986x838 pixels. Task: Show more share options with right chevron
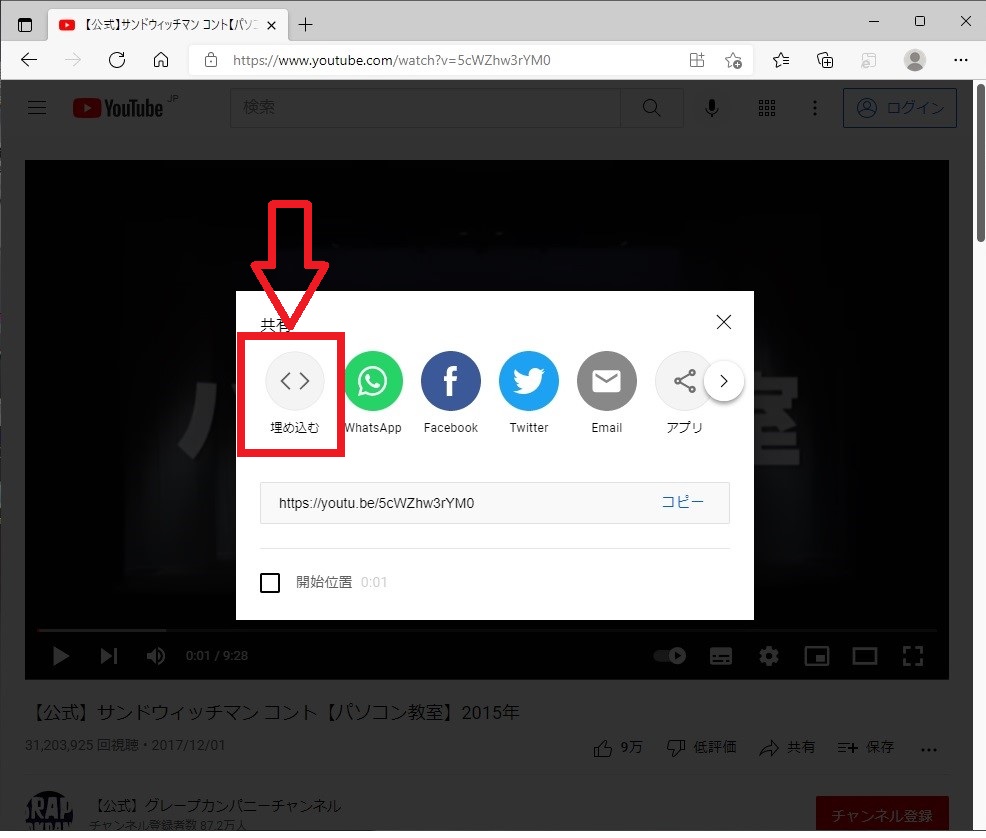tap(724, 381)
